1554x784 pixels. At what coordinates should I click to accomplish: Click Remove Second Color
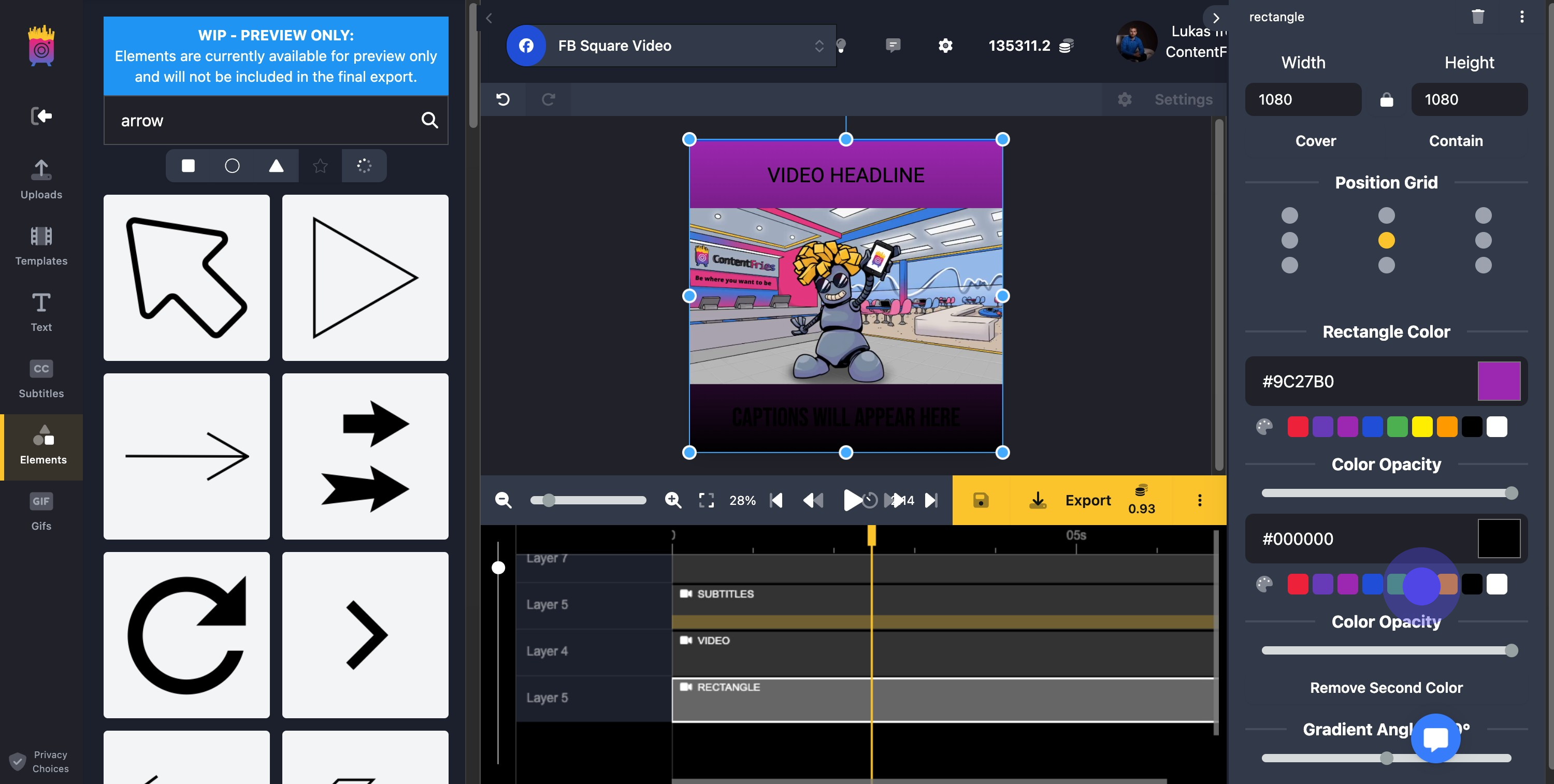(1386, 688)
